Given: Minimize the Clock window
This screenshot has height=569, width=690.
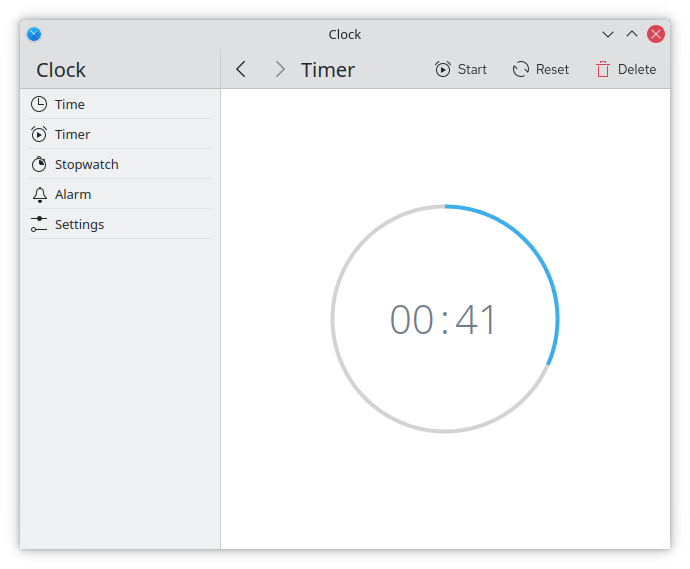Looking at the screenshot, I should pyautogui.click(x=607, y=34).
